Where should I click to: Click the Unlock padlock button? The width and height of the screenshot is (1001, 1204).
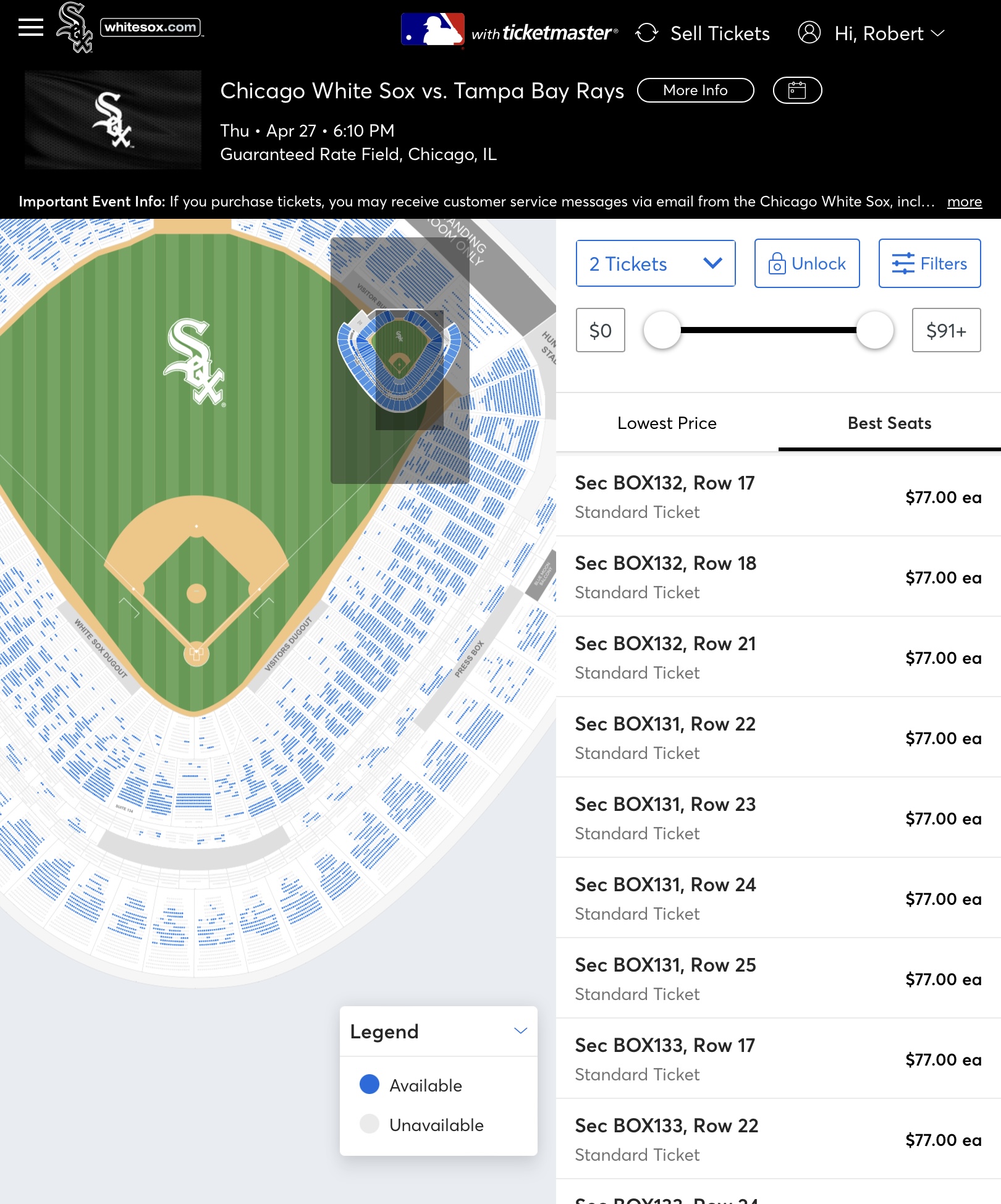[807, 263]
